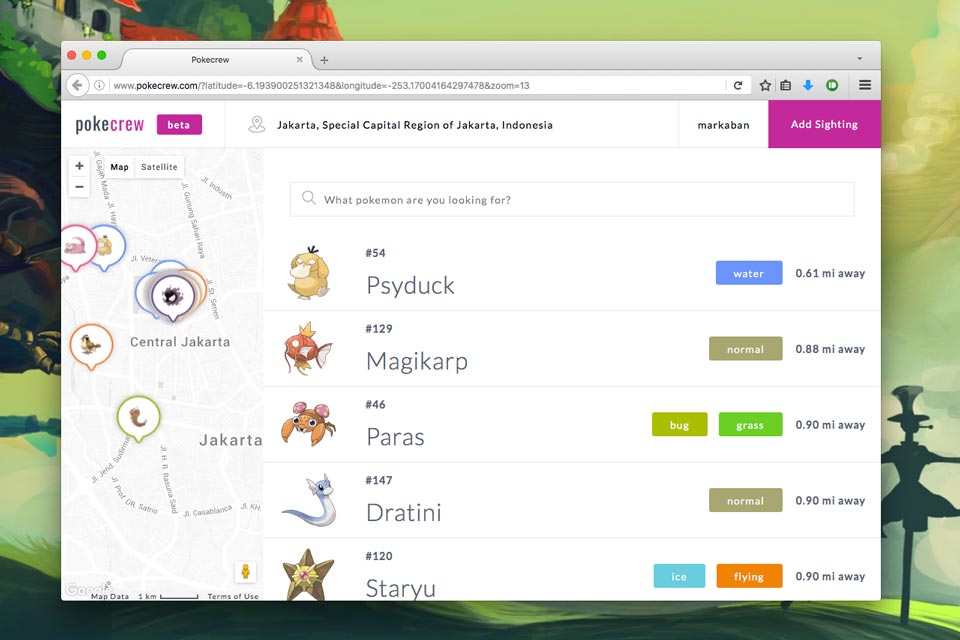The width and height of the screenshot is (960, 640).
Task: Click Dratini's normal type tag
Action: coord(746,500)
